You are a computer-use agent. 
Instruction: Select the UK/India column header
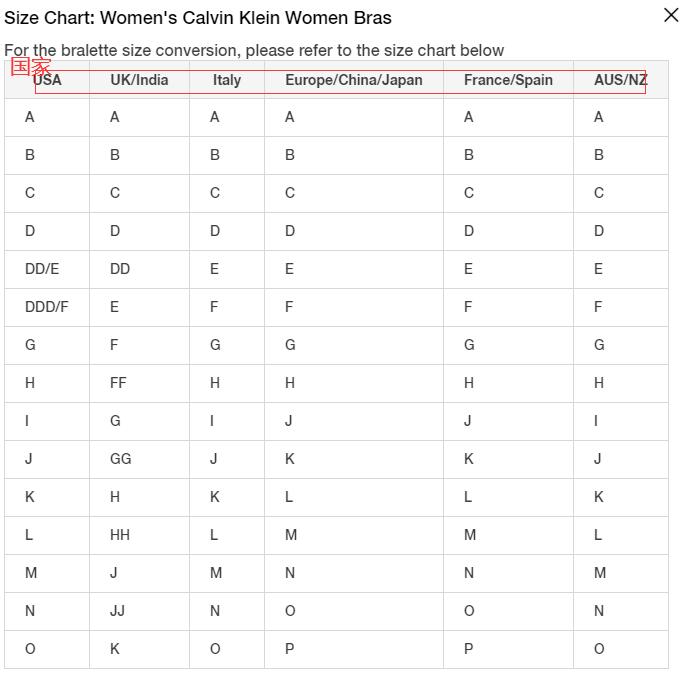coord(139,80)
